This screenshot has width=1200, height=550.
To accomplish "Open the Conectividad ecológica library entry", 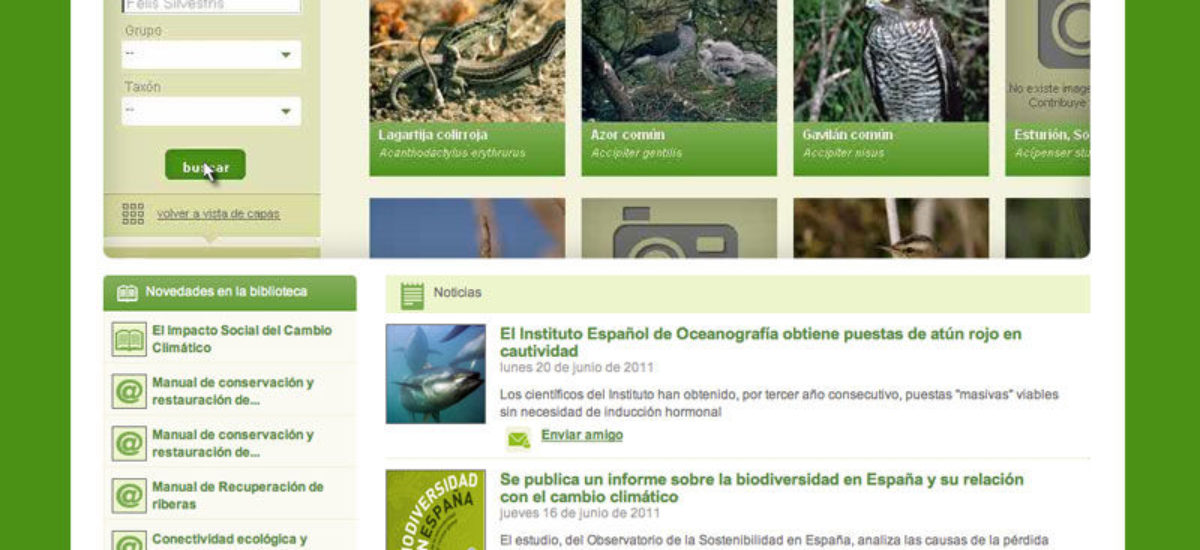I will 230,540.
